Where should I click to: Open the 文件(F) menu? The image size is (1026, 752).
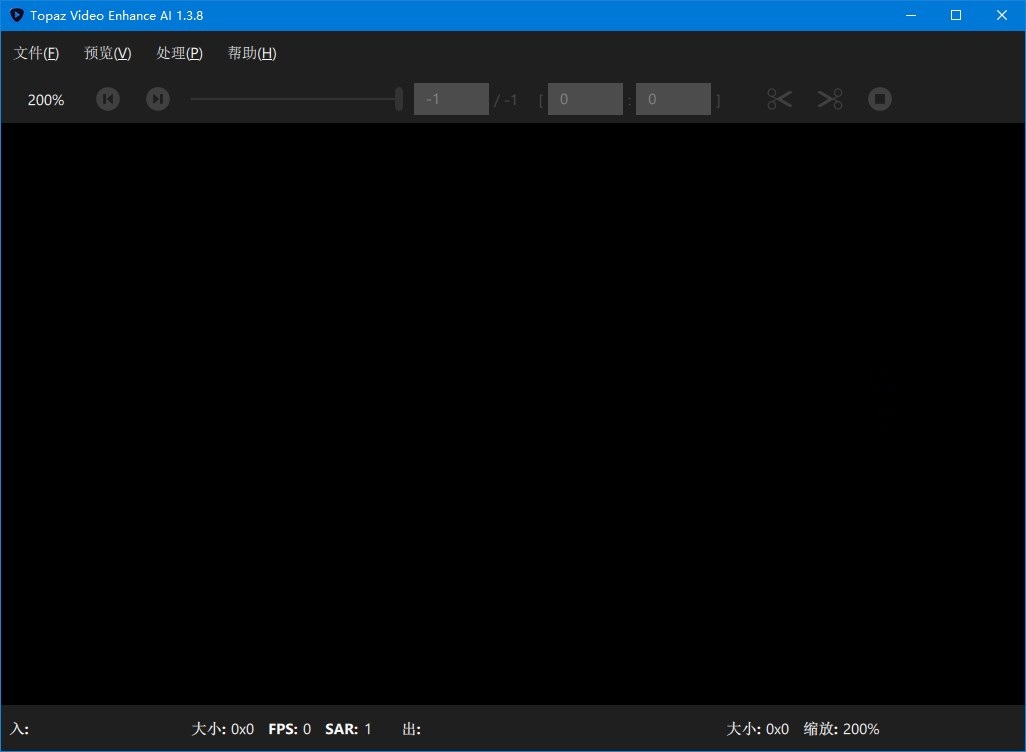point(36,53)
